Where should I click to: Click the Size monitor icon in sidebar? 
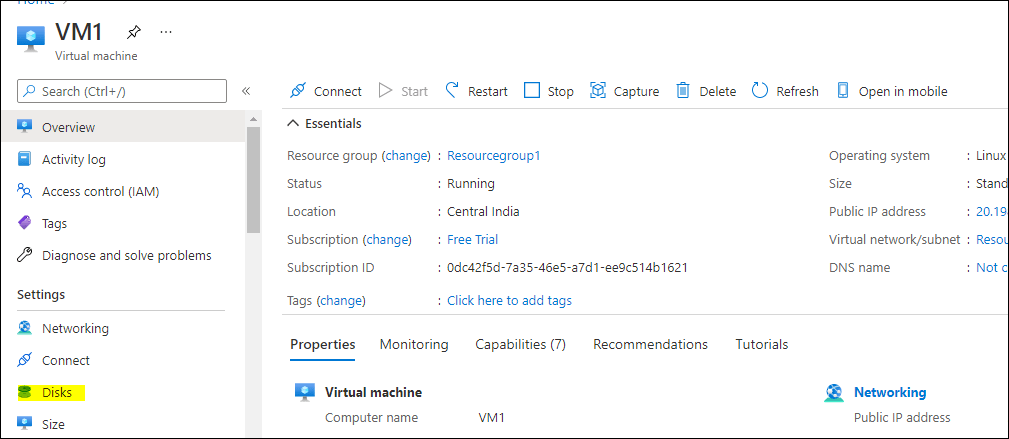24,424
